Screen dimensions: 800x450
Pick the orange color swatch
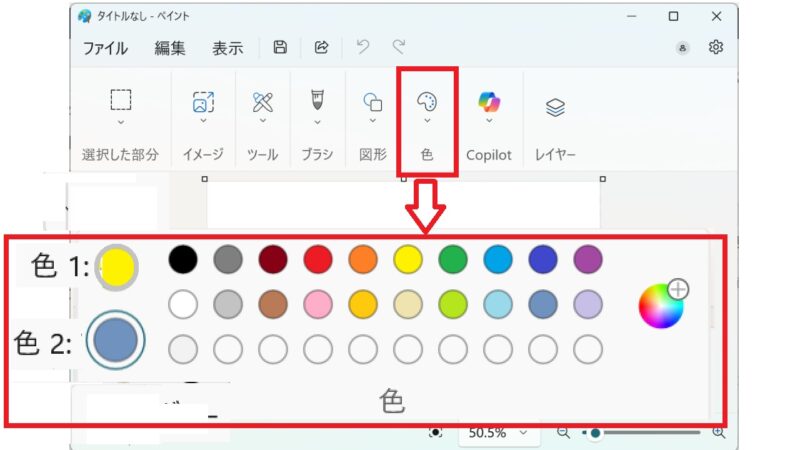click(x=363, y=259)
